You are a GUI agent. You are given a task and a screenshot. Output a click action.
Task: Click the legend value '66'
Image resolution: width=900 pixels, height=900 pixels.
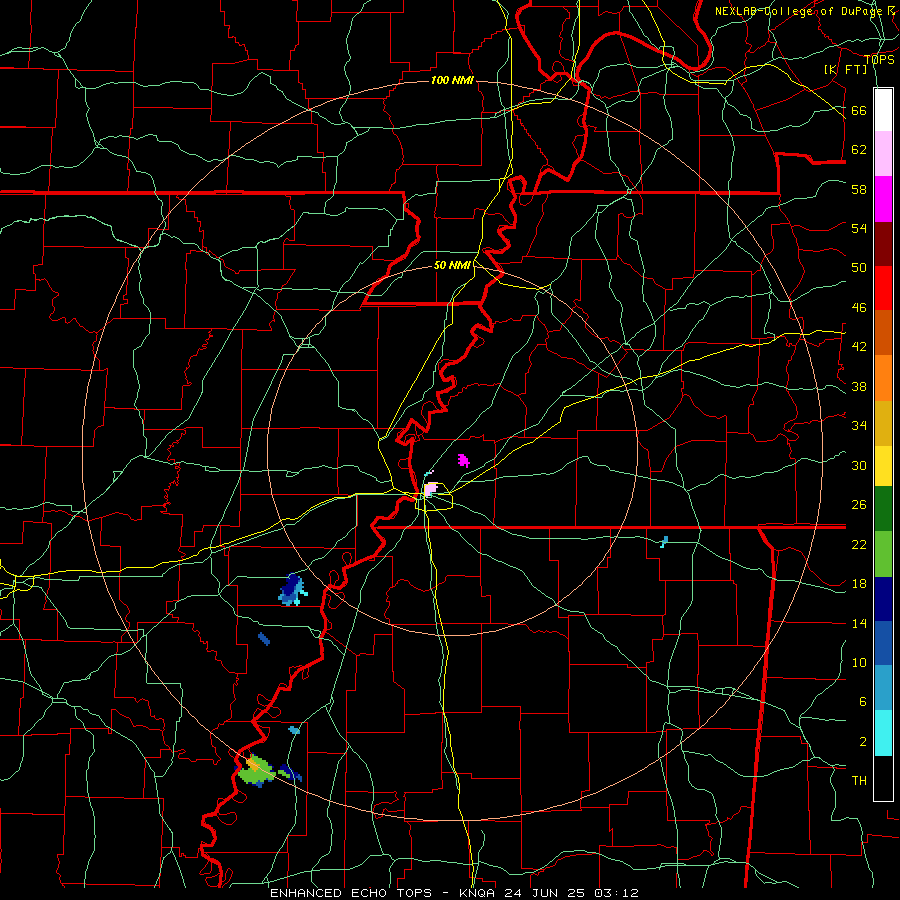[x=859, y=110]
